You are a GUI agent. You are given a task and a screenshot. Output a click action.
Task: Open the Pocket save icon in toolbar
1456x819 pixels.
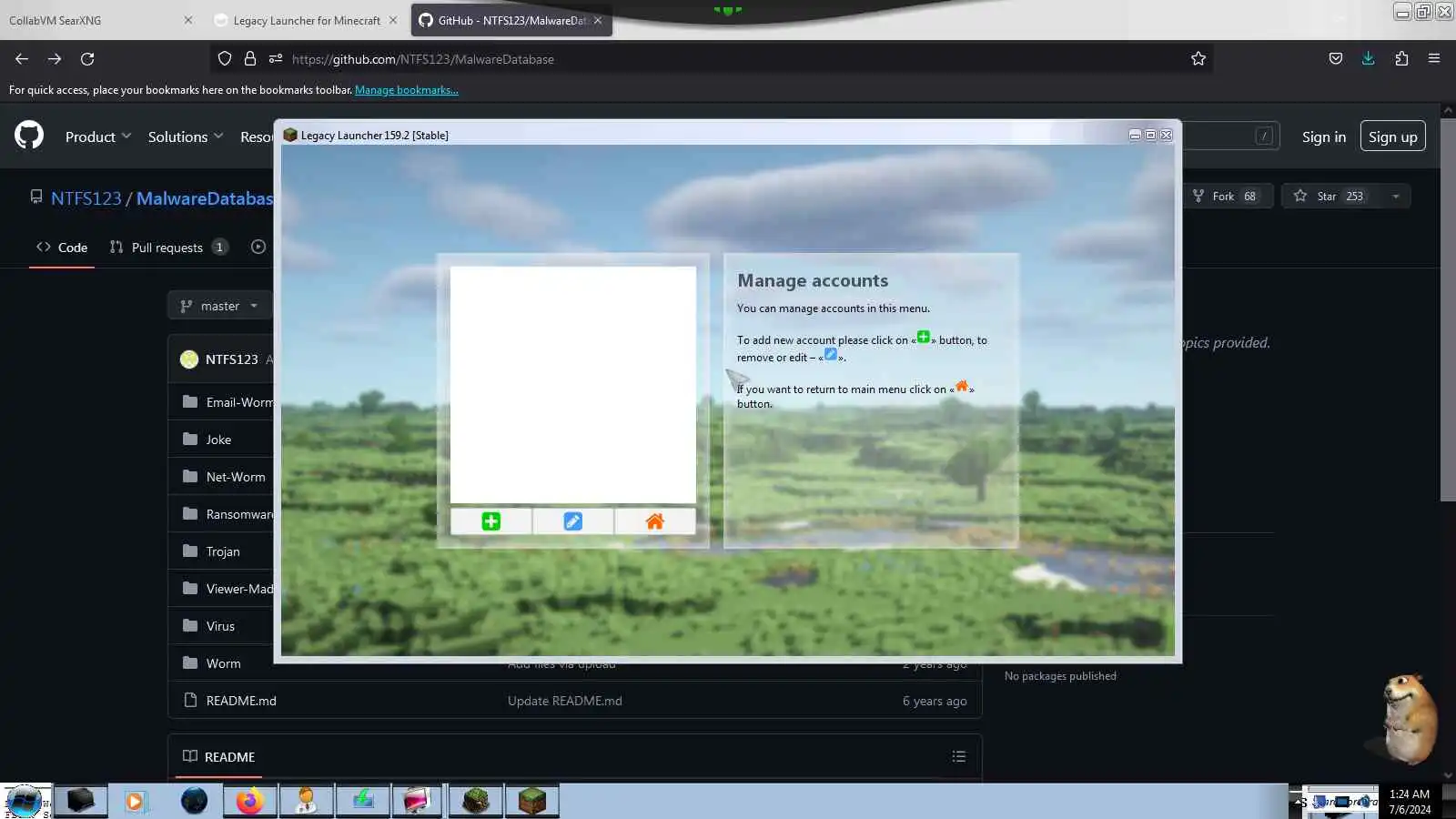pyautogui.click(x=1335, y=59)
